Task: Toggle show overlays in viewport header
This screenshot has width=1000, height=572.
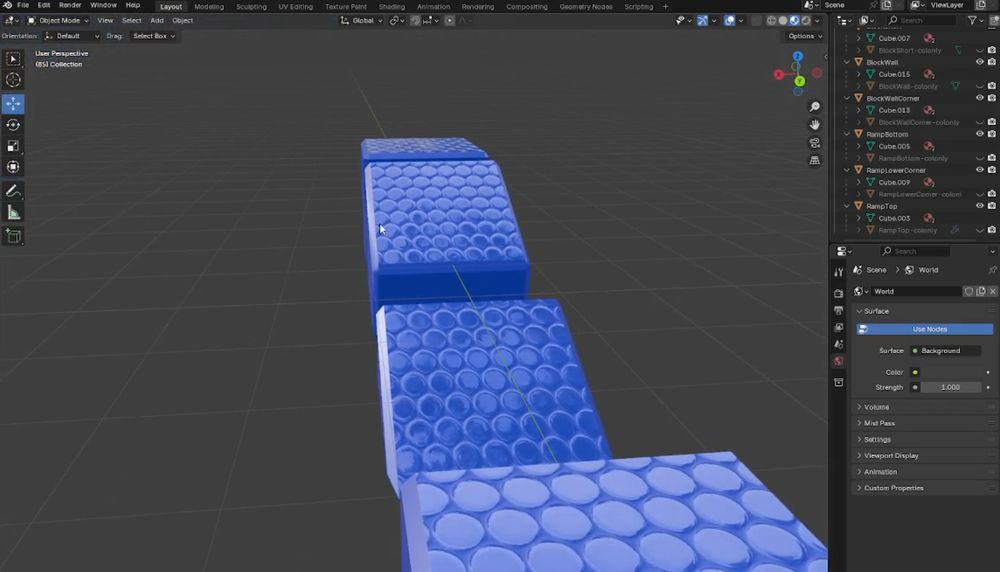Action: click(730, 20)
